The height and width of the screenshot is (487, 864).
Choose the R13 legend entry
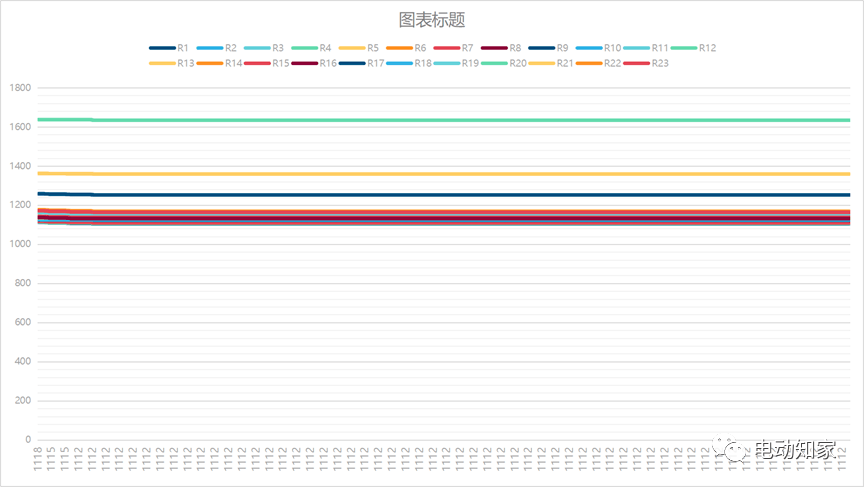pyautogui.click(x=171, y=63)
